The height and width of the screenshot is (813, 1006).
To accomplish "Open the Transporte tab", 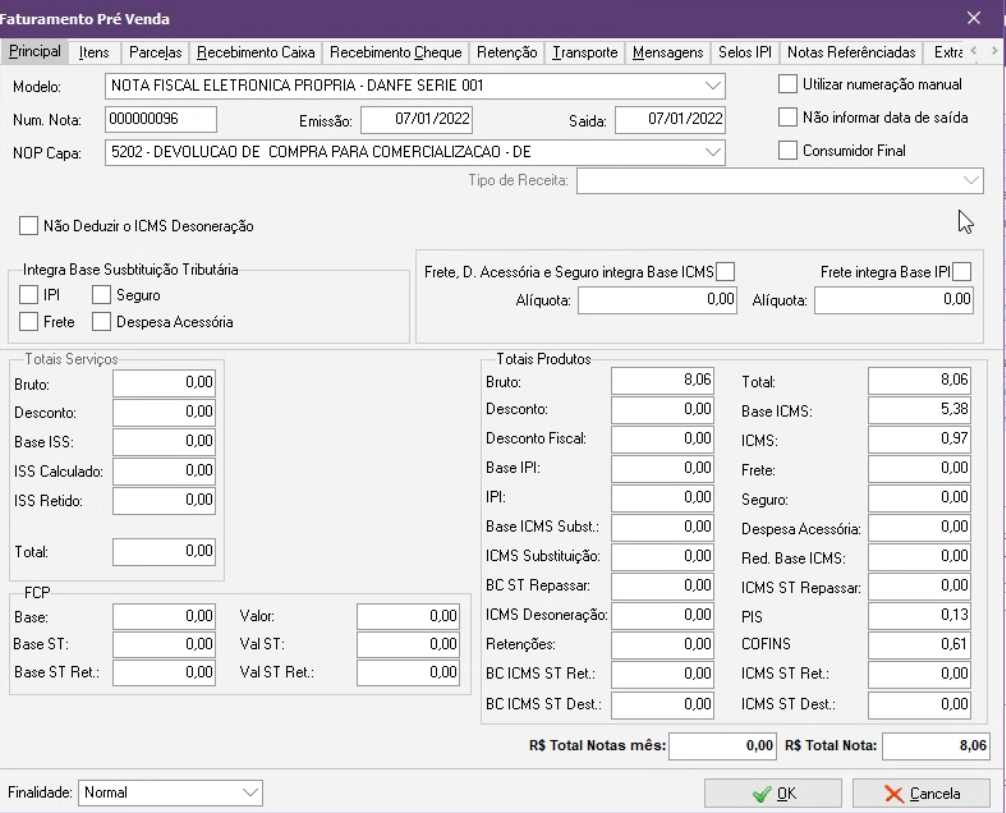I will click(x=585, y=52).
